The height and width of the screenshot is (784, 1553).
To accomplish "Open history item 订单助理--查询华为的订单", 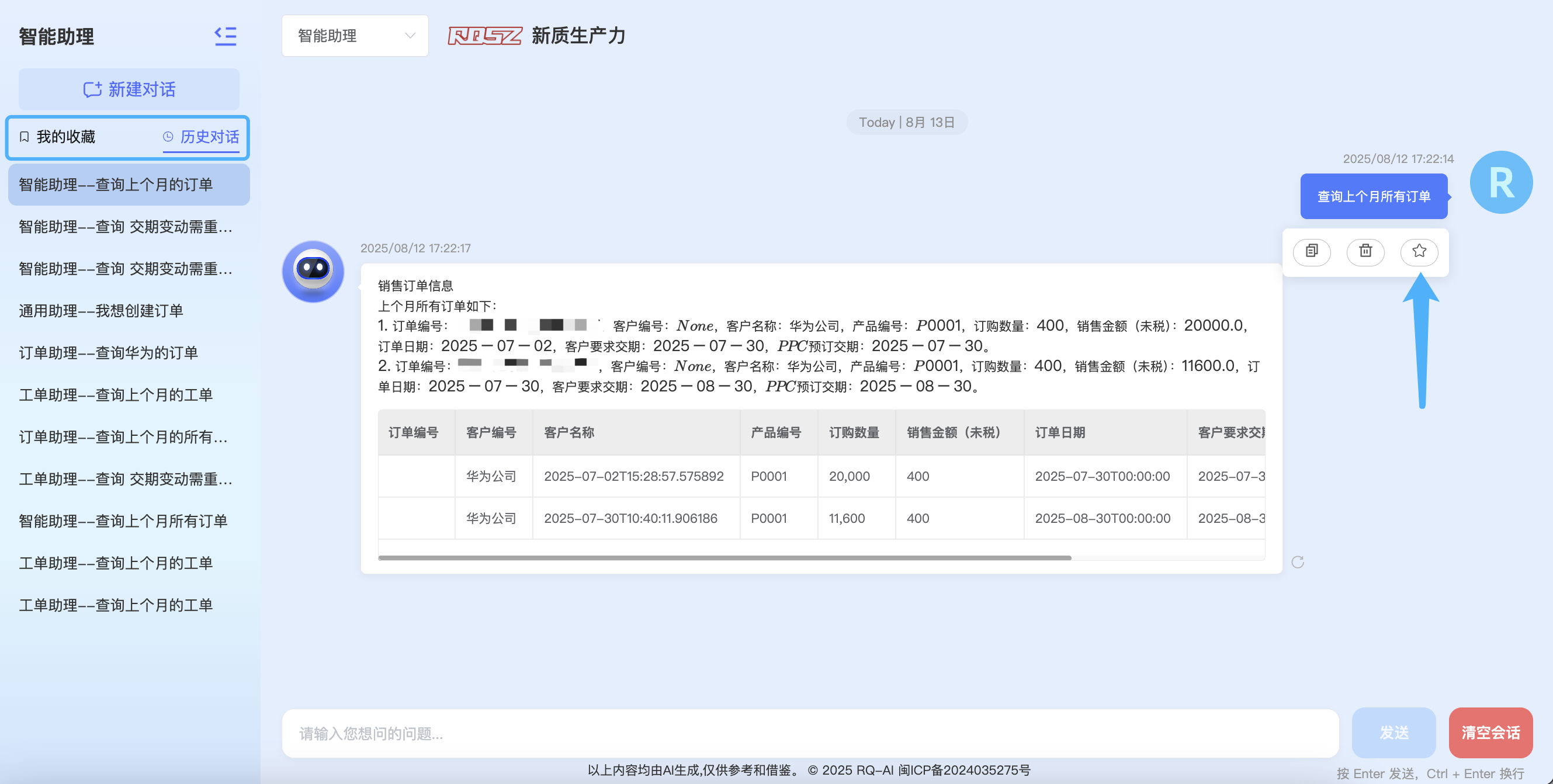I will 109,353.
